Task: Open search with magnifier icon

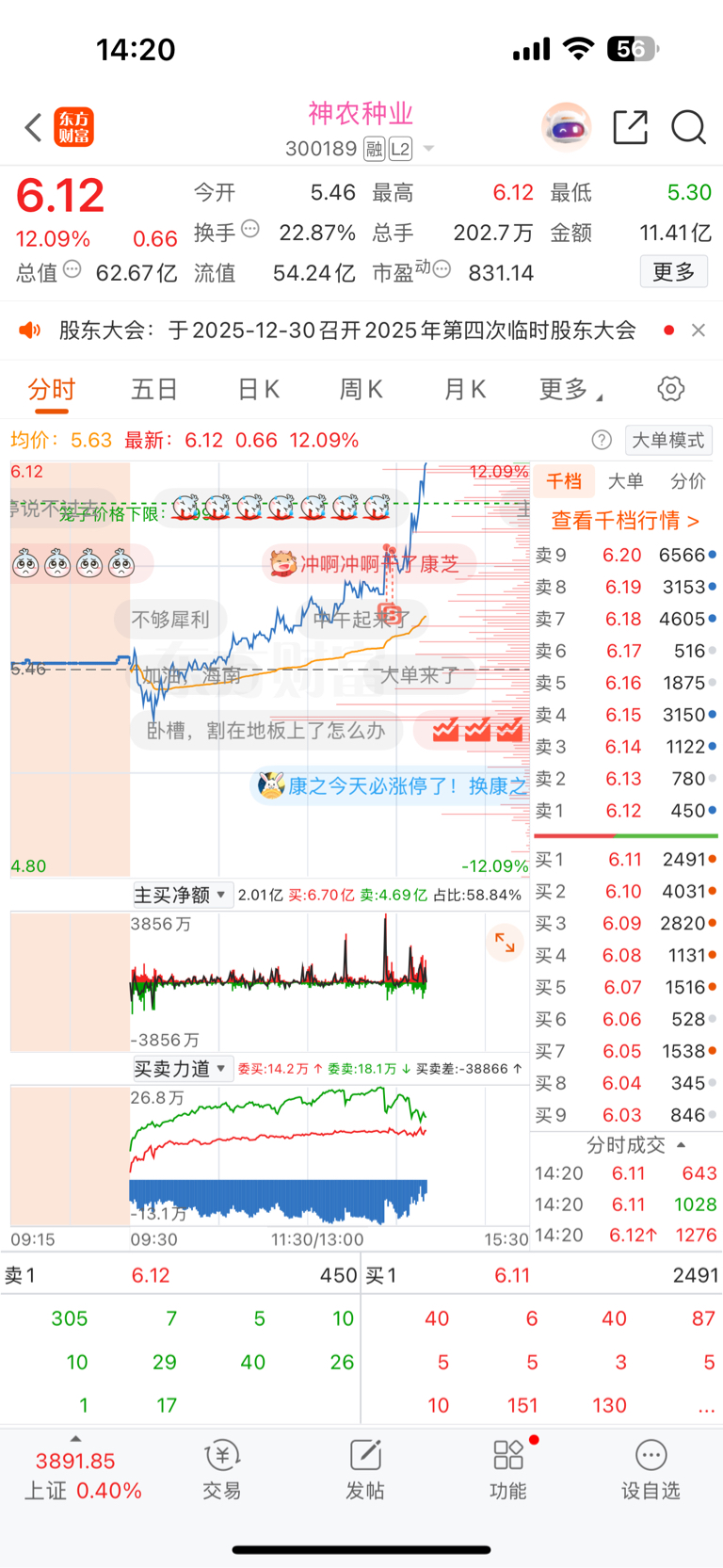Action: [688, 127]
